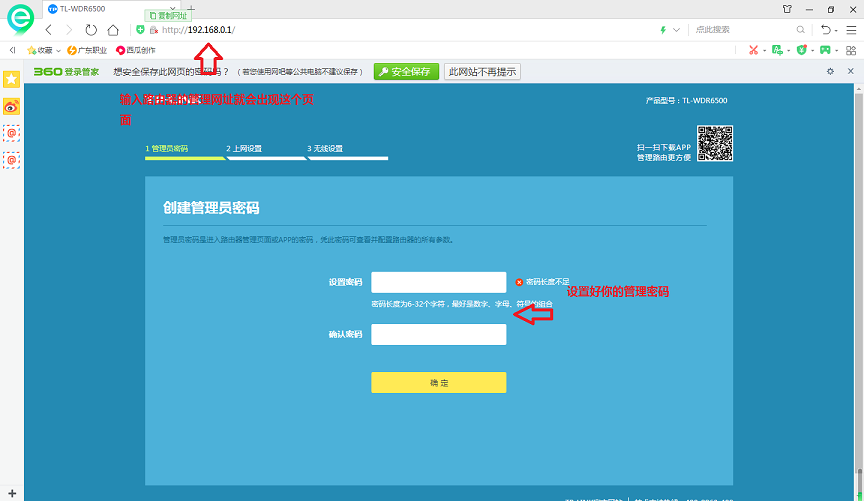Open the Weibo sidebar icon
The height and width of the screenshot is (501, 864).
coord(11,106)
